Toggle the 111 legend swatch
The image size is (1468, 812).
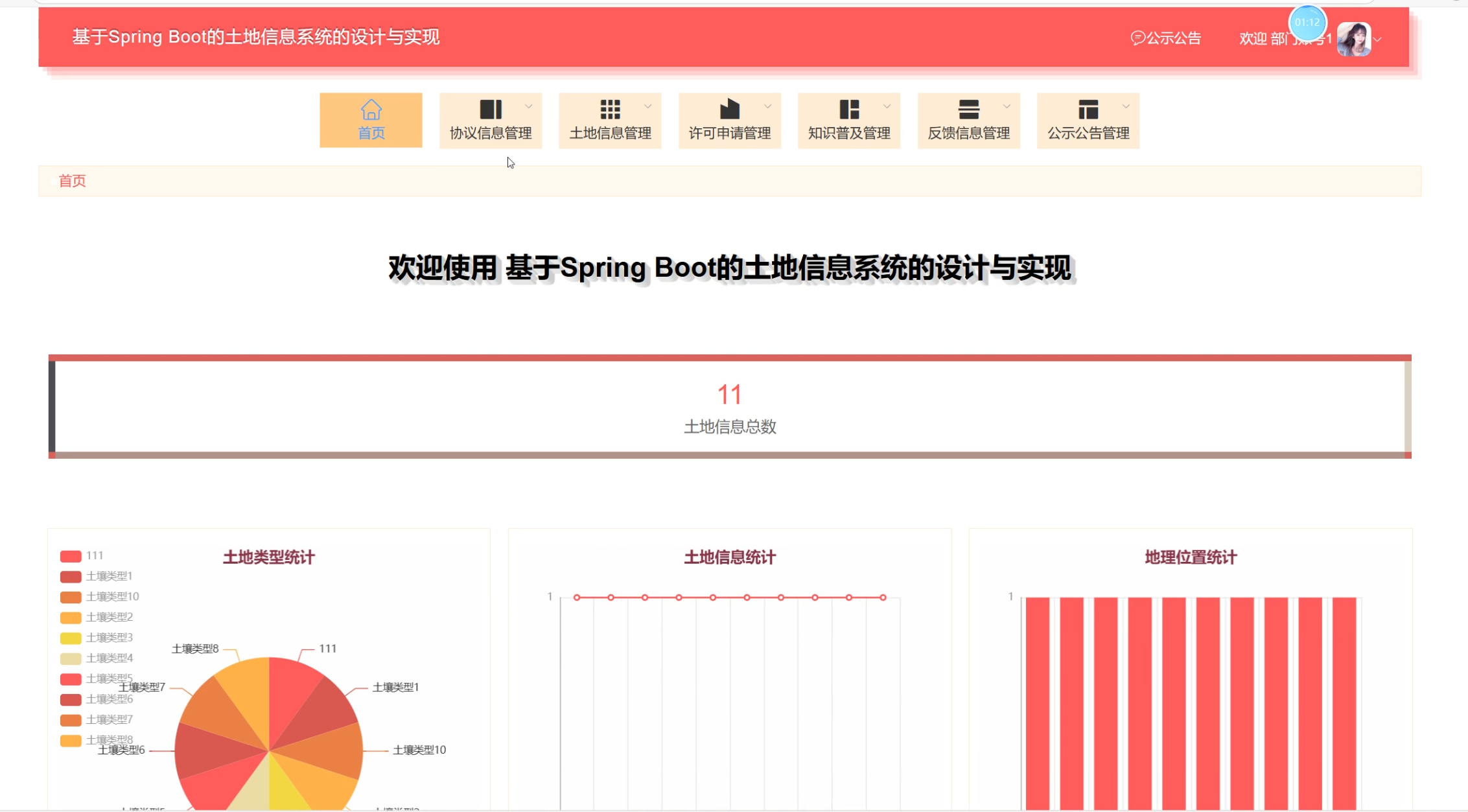(x=71, y=556)
